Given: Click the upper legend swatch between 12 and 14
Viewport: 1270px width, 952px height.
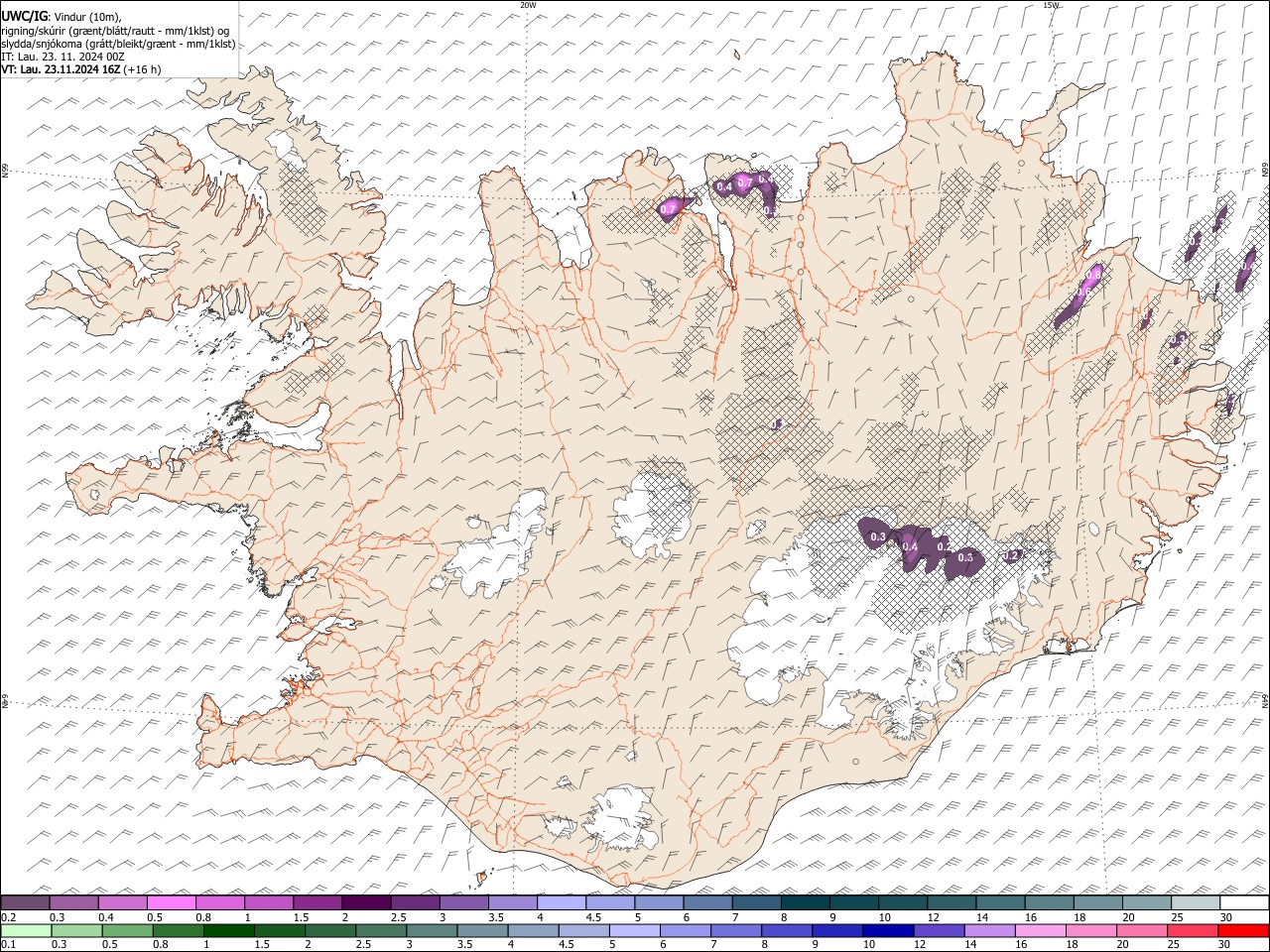Looking at the screenshot, I should [952, 902].
